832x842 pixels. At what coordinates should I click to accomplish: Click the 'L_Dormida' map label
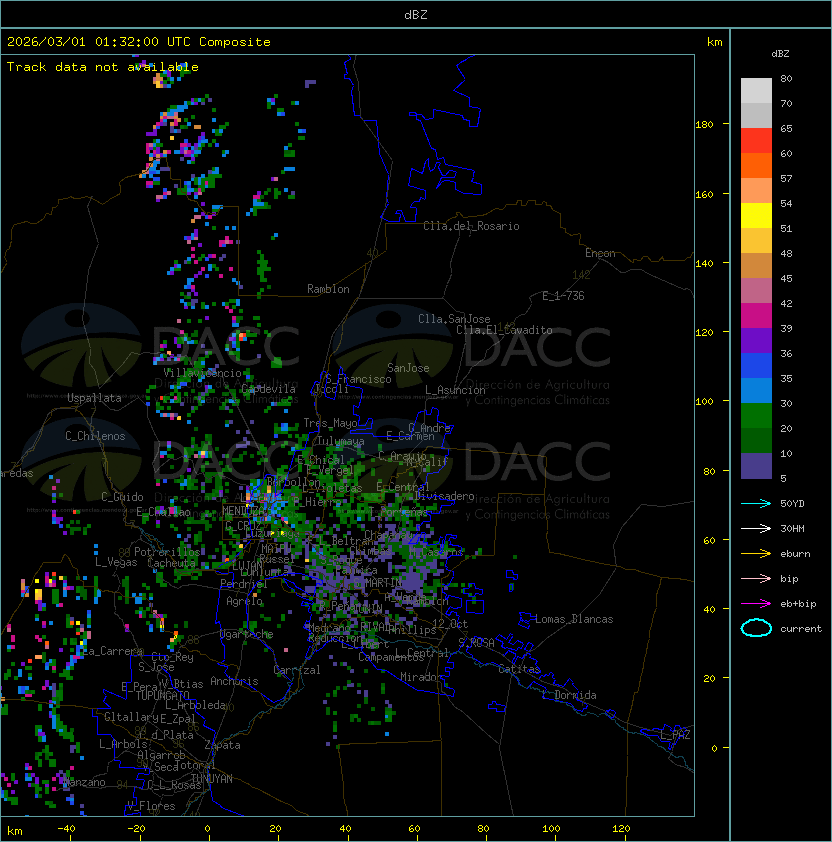pos(569,695)
